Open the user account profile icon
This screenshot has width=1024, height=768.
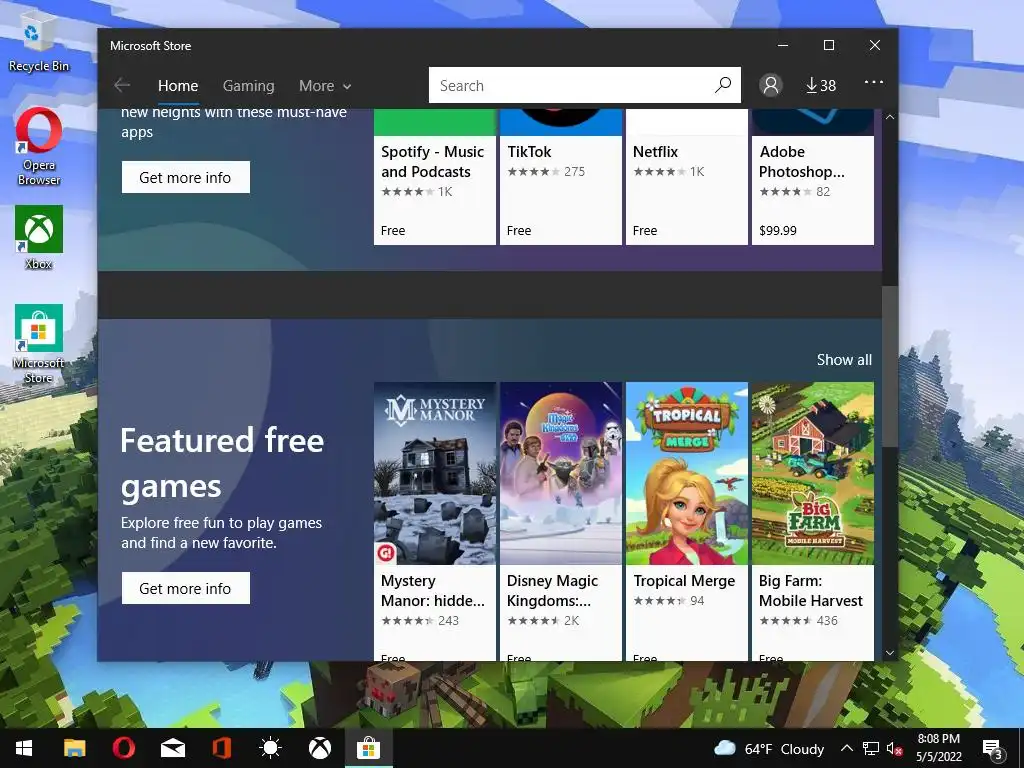click(771, 85)
